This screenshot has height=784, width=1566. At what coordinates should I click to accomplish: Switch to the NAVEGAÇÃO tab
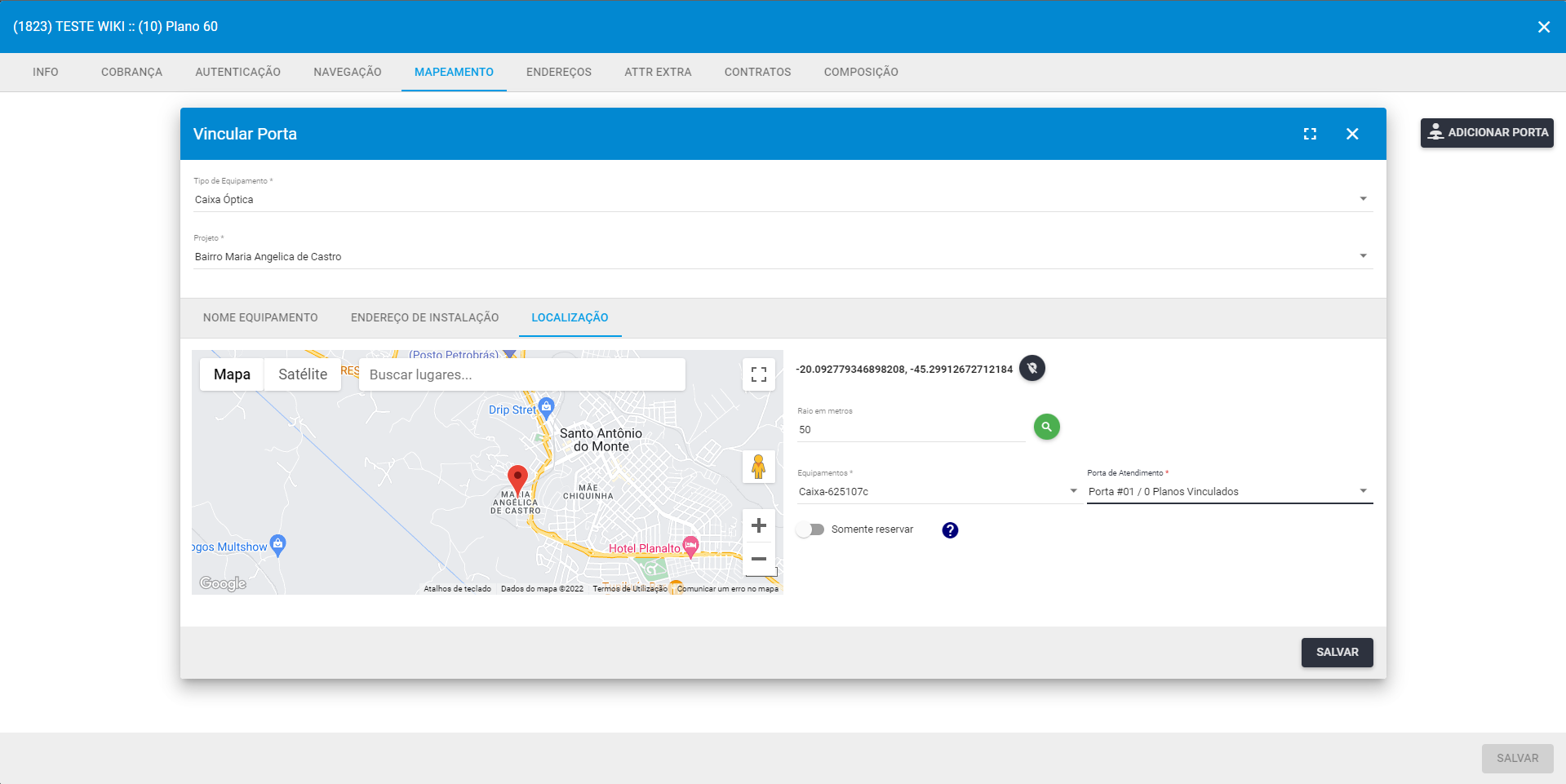348,72
